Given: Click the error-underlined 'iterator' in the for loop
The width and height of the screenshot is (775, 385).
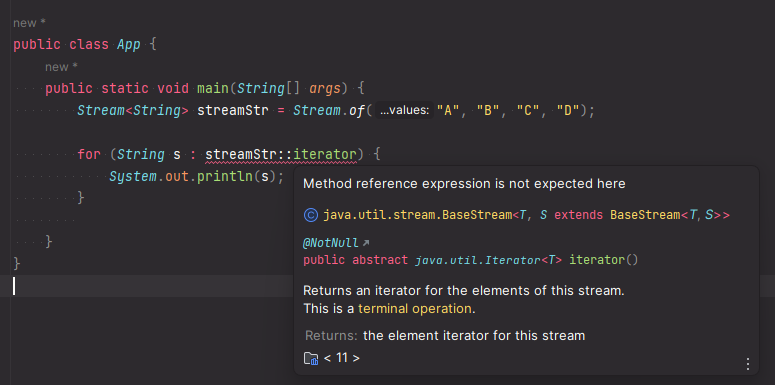Looking at the screenshot, I should [325, 155].
